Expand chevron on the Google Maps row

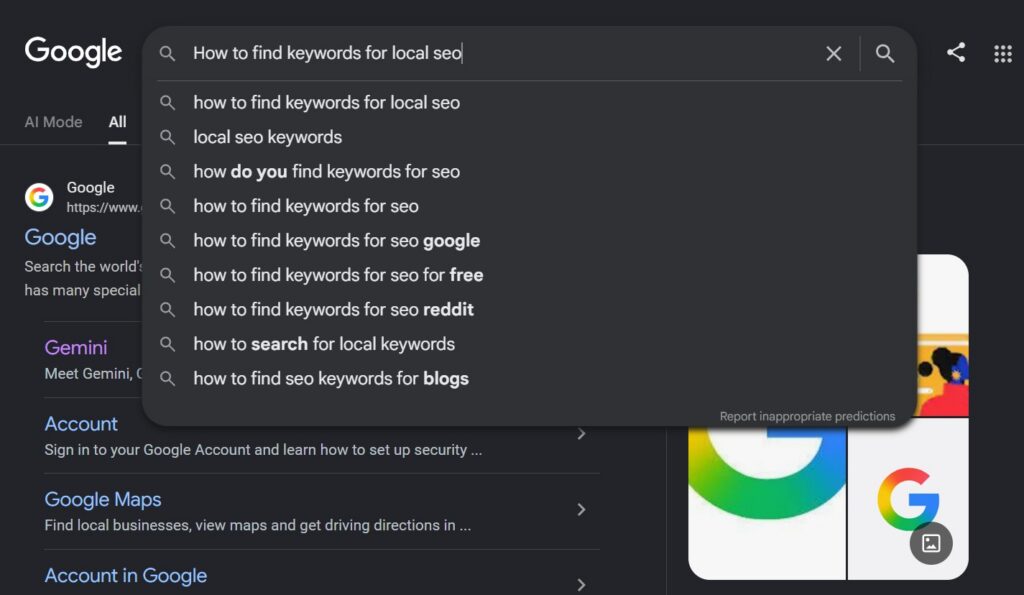coord(581,509)
